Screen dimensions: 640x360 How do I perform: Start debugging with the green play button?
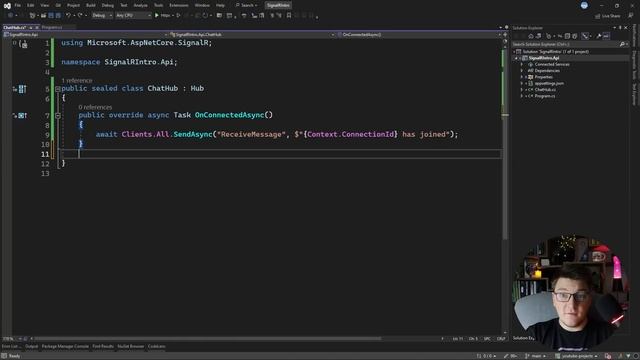(x=157, y=15)
